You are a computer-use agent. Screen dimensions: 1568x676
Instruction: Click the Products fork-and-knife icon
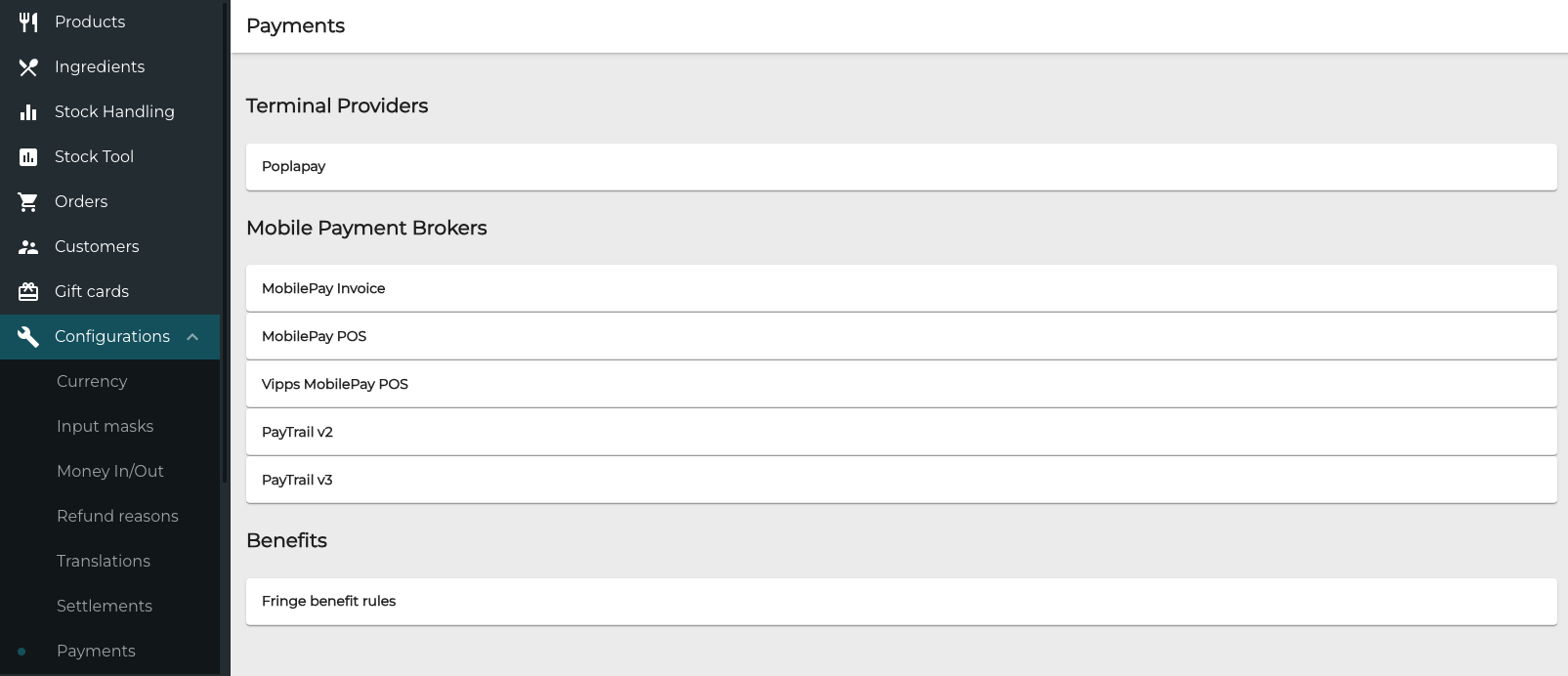point(28,21)
